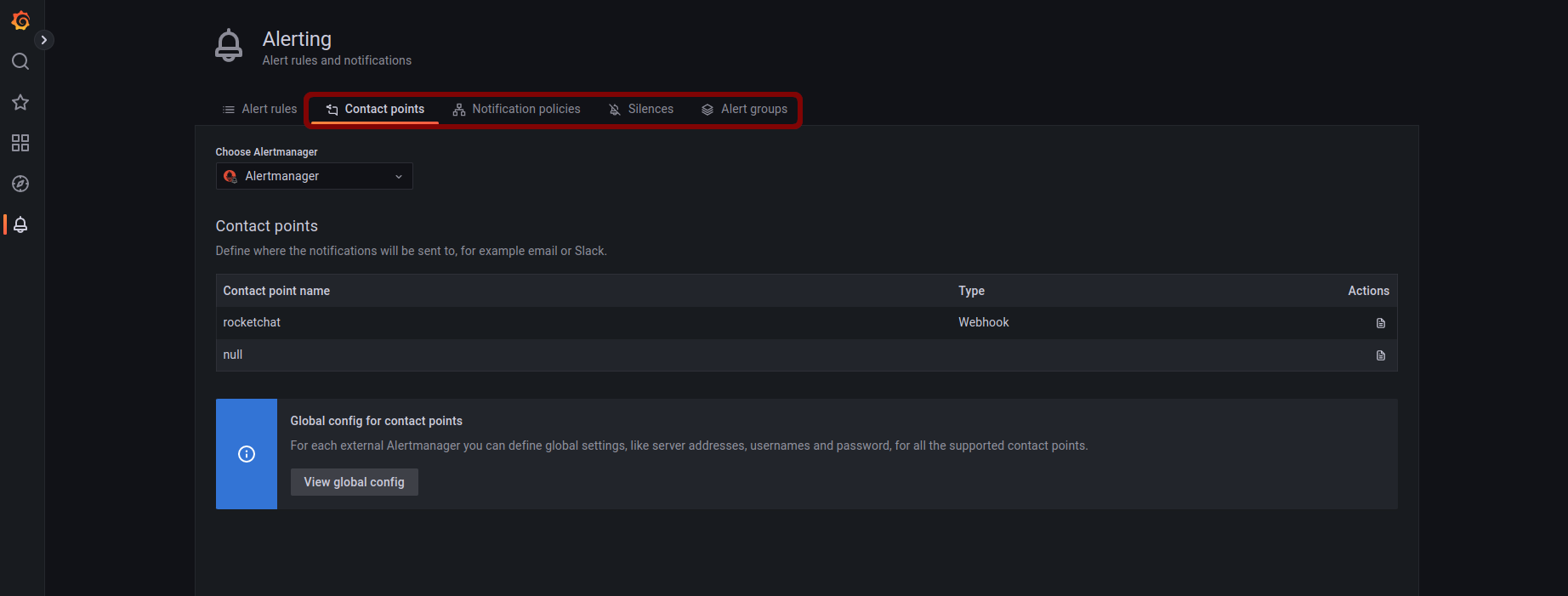Screen dimensions: 1568x596
Task: Select the Contact points tab
Action: (375, 109)
